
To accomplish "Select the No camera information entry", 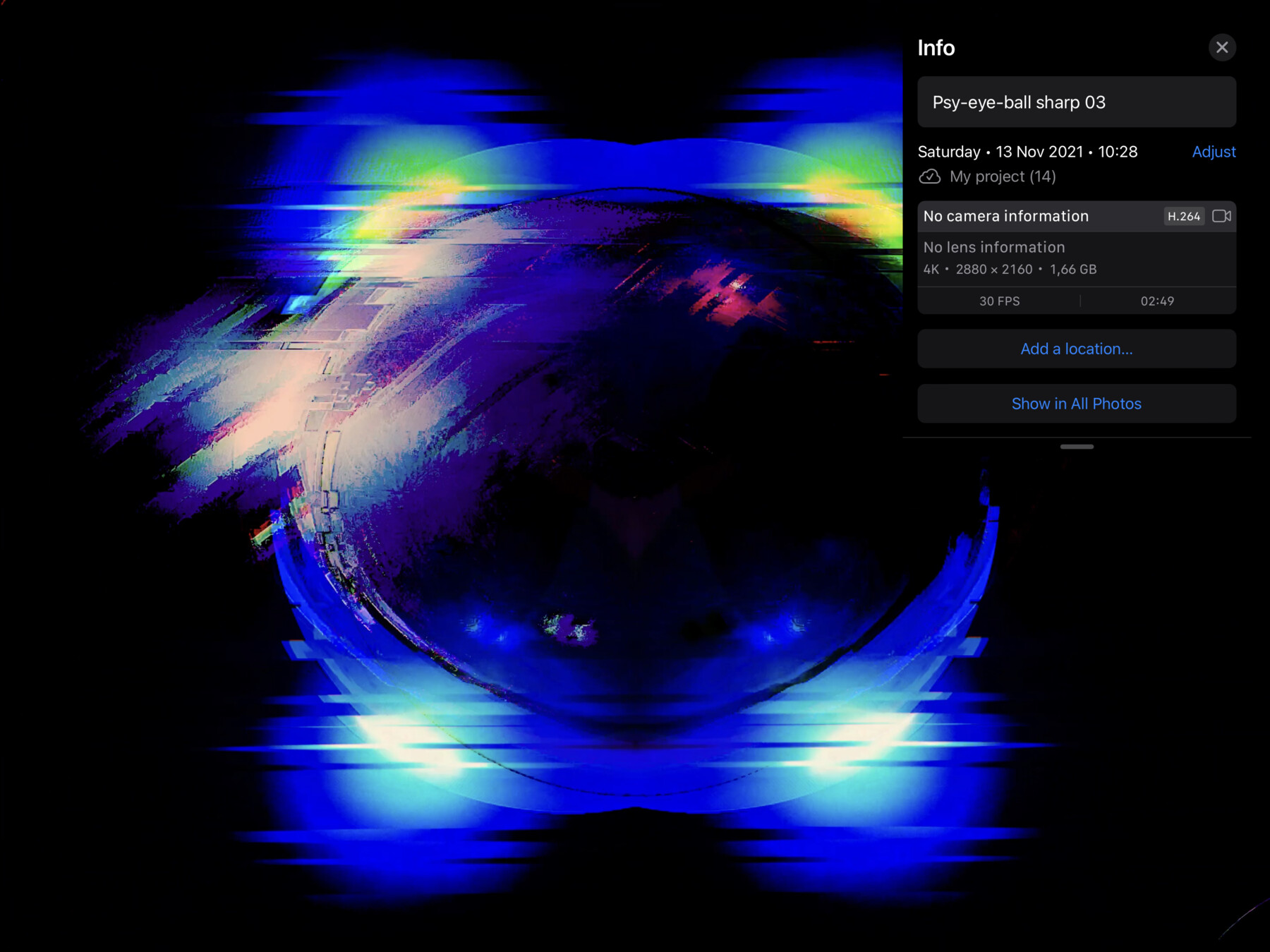I will 1005,216.
